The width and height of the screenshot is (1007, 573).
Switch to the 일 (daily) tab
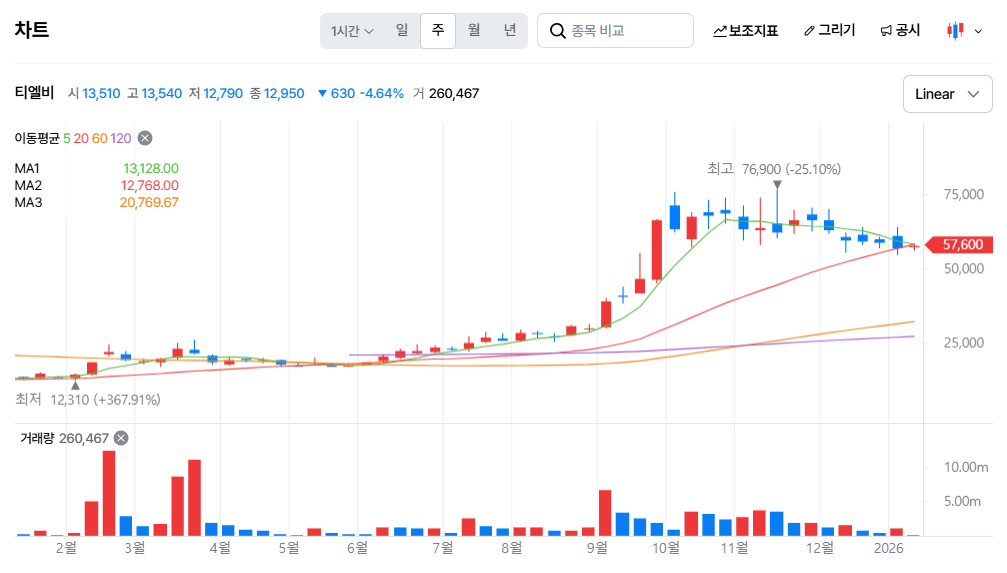(x=402, y=30)
